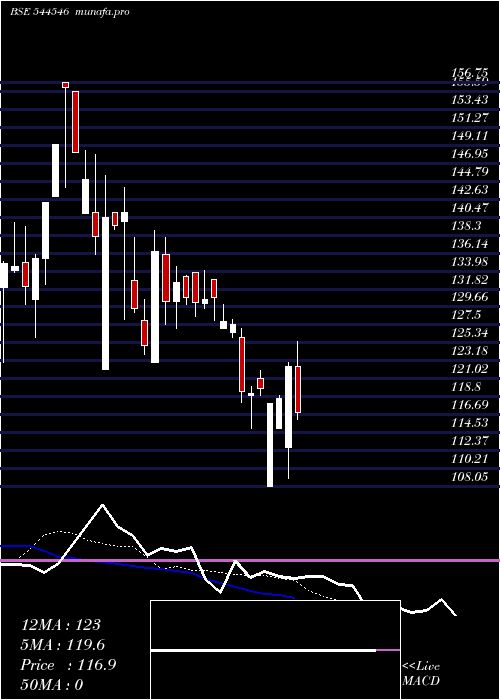Click the 5MA : 119.6 readout

coord(63,645)
